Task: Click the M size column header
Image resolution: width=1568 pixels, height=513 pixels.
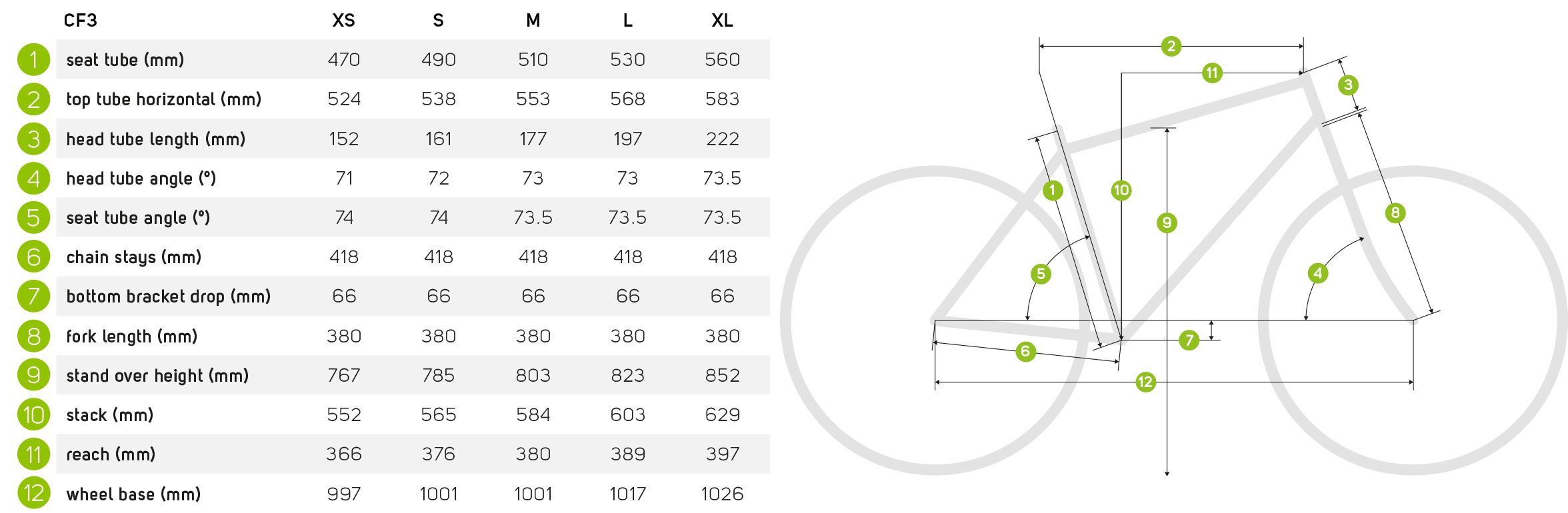Action: tap(533, 21)
